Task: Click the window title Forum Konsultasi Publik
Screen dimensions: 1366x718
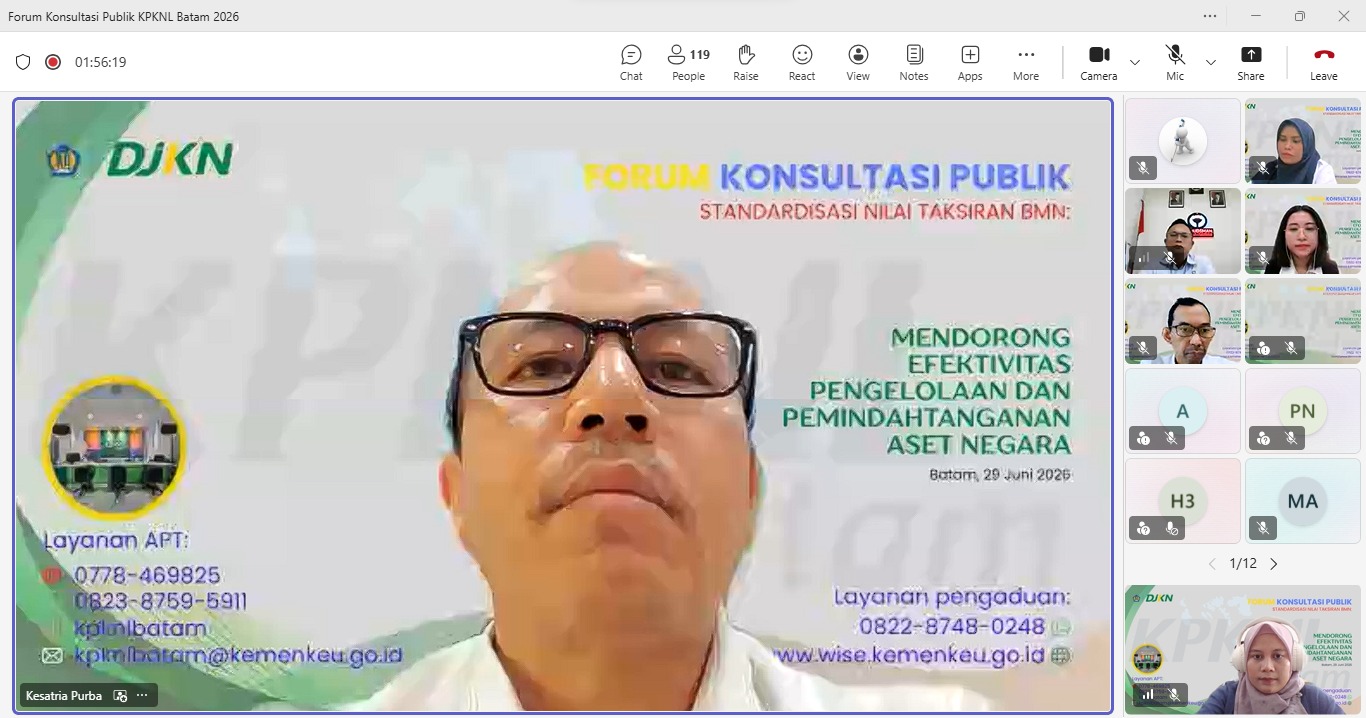Action: (x=123, y=16)
